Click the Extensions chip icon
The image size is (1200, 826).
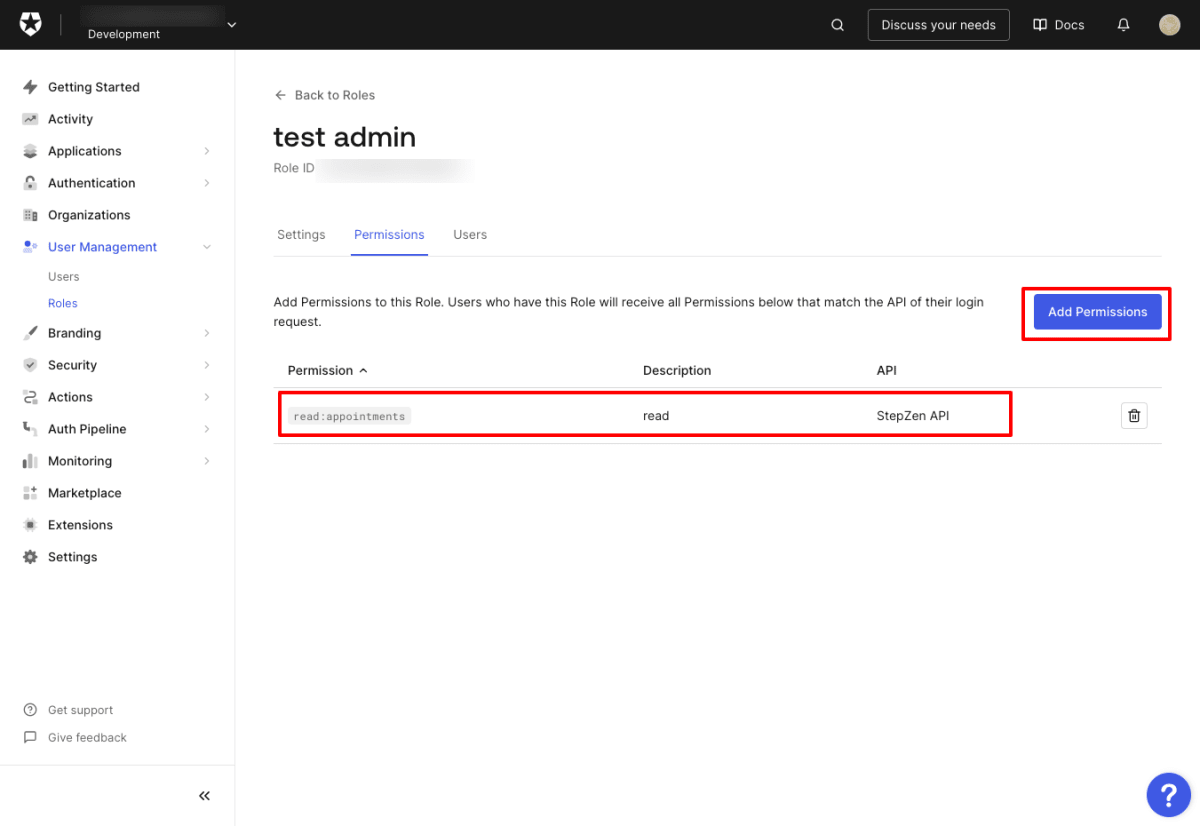click(30, 525)
